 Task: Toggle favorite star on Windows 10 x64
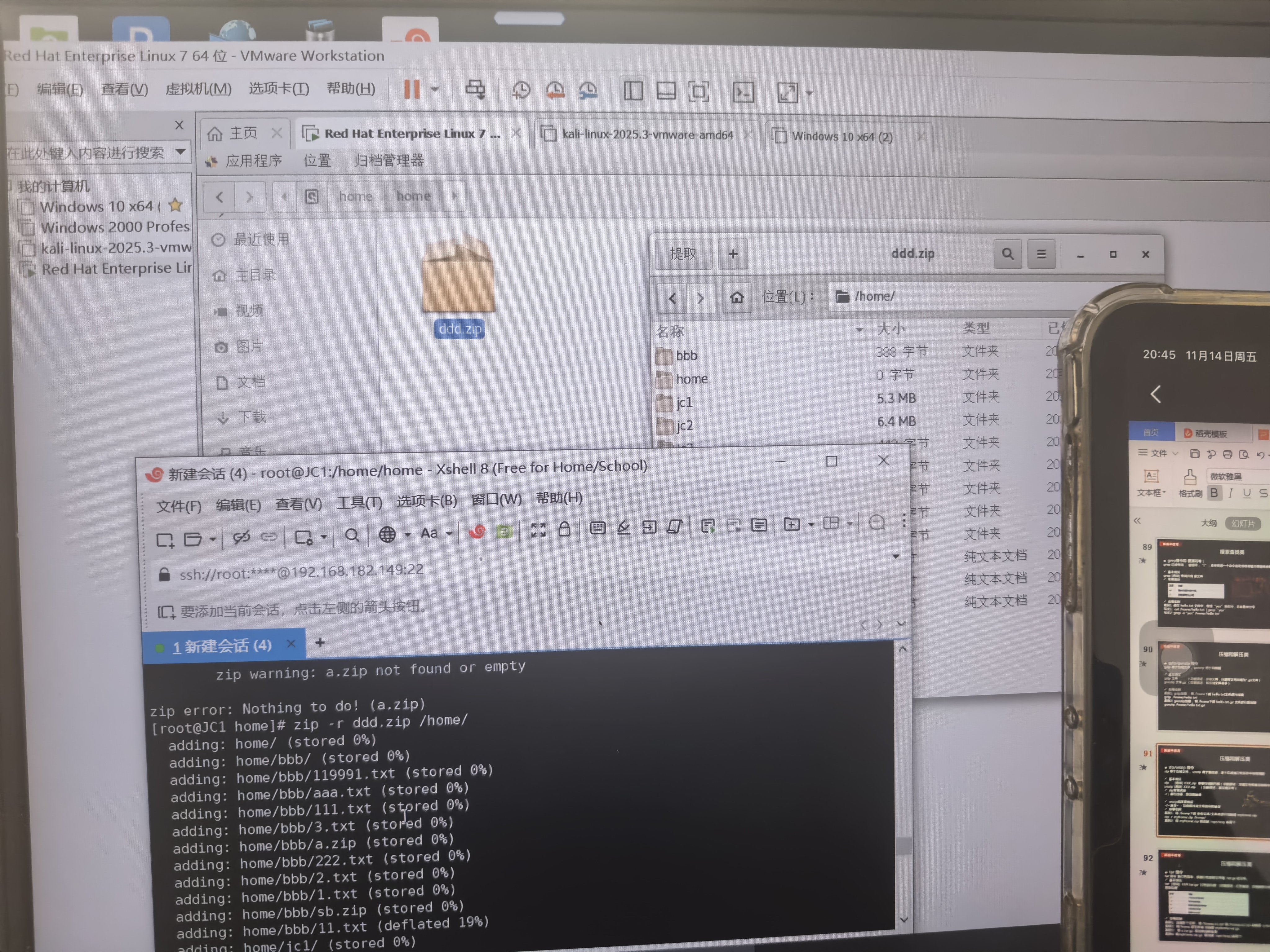[176, 205]
